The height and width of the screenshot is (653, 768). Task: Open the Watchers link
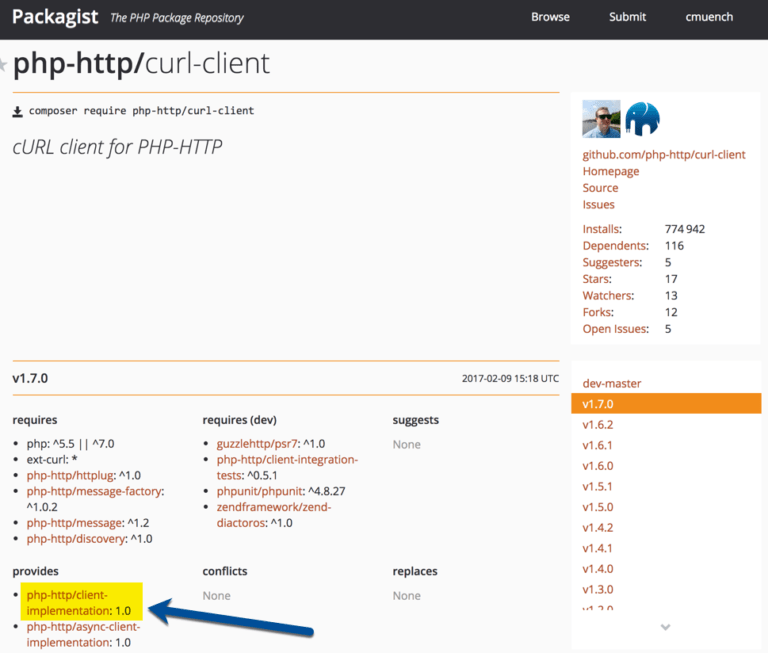(608, 296)
